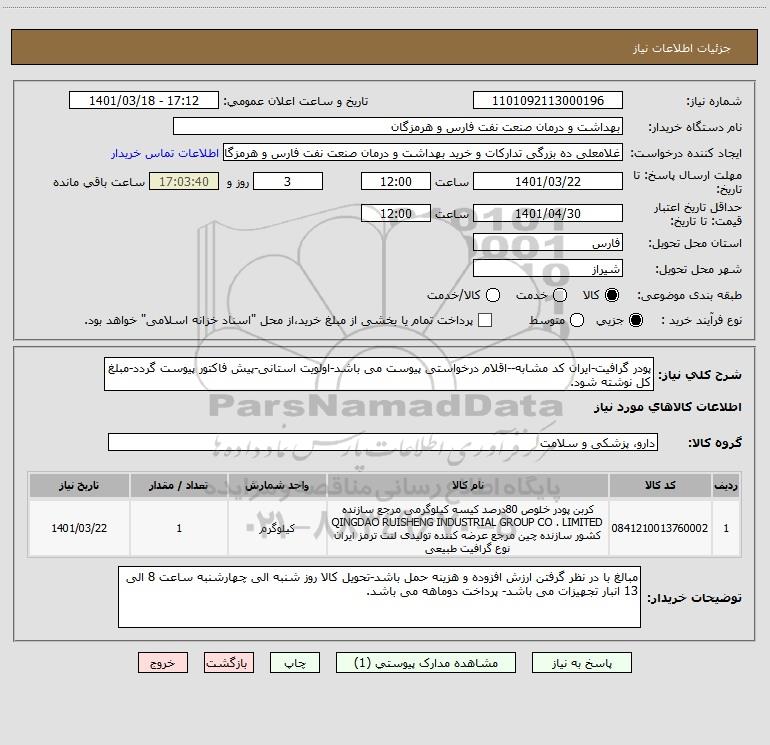Click the 'جزئیات اطلاعات نیاز' header title

coord(682,48)
